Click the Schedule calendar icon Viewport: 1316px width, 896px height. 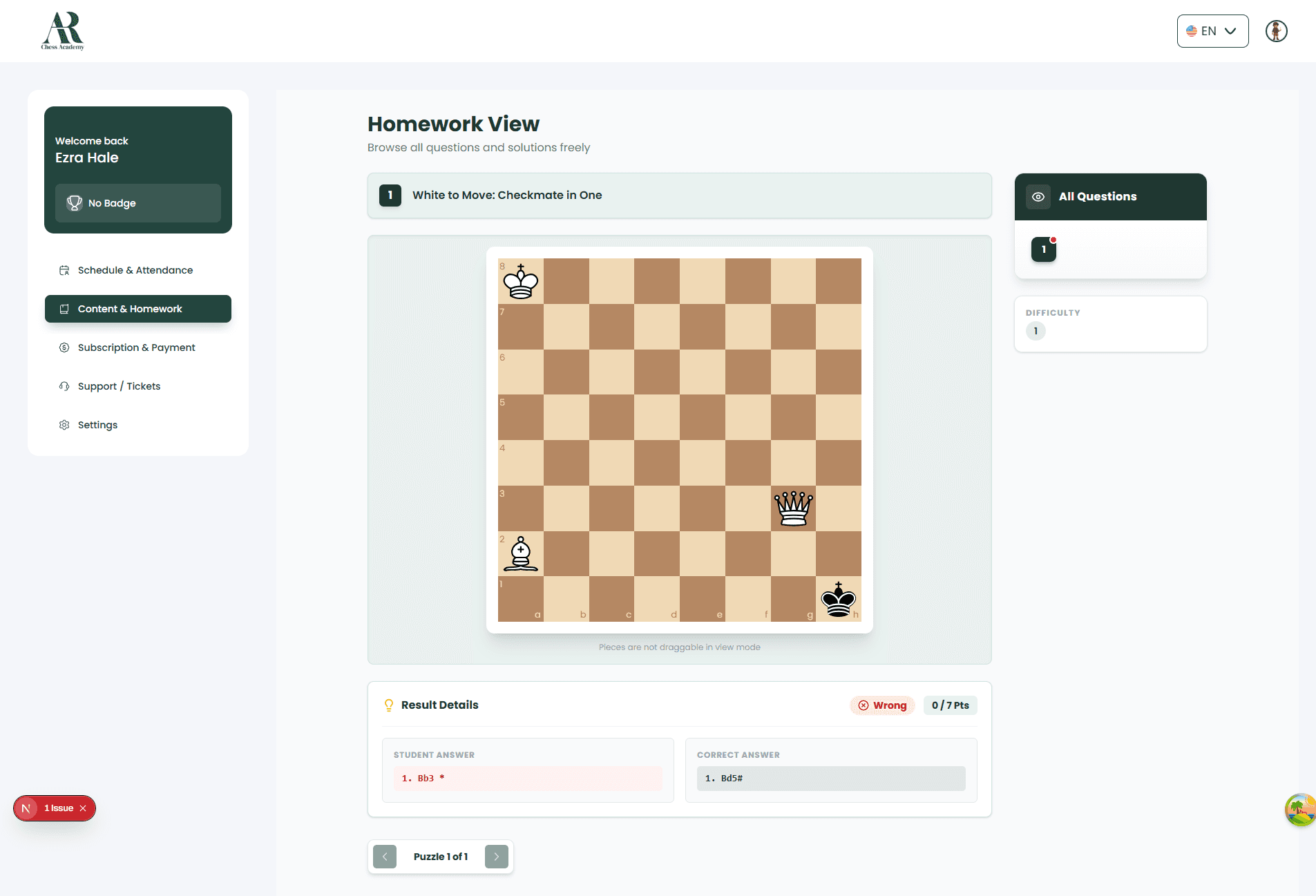point(64,270)
